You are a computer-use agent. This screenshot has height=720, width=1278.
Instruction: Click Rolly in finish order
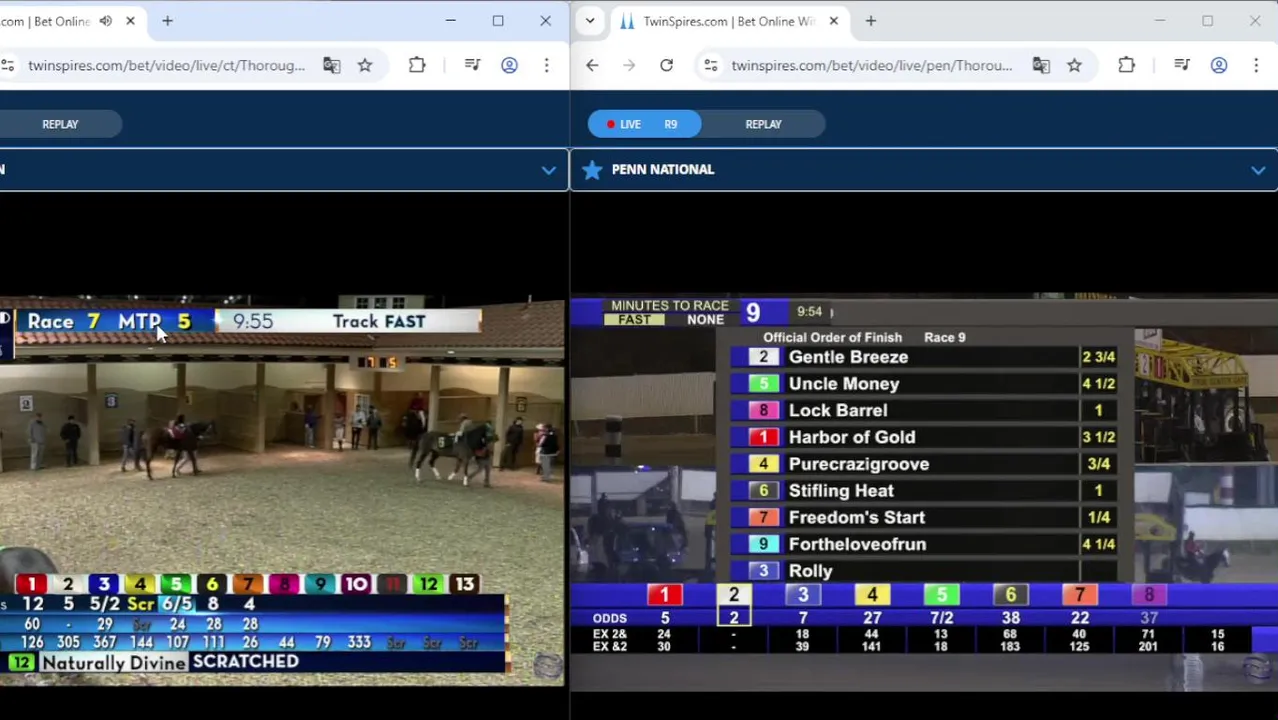pos(811,571)
